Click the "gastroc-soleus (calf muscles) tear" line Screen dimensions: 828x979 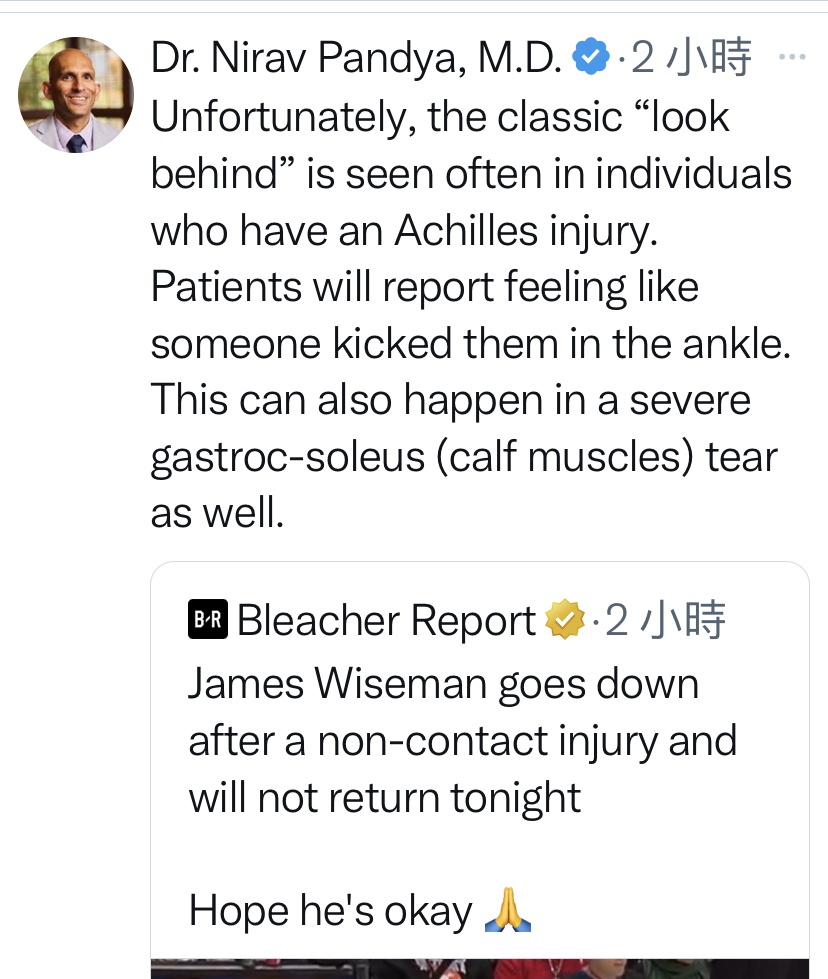coord(464,457)
